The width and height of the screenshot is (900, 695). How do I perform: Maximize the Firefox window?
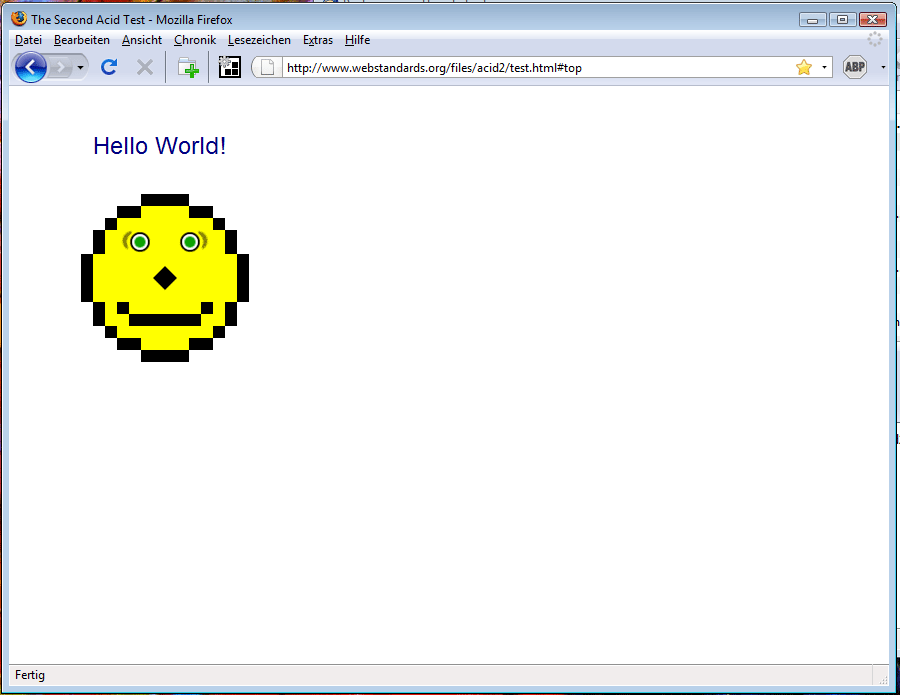coord(843,20)
